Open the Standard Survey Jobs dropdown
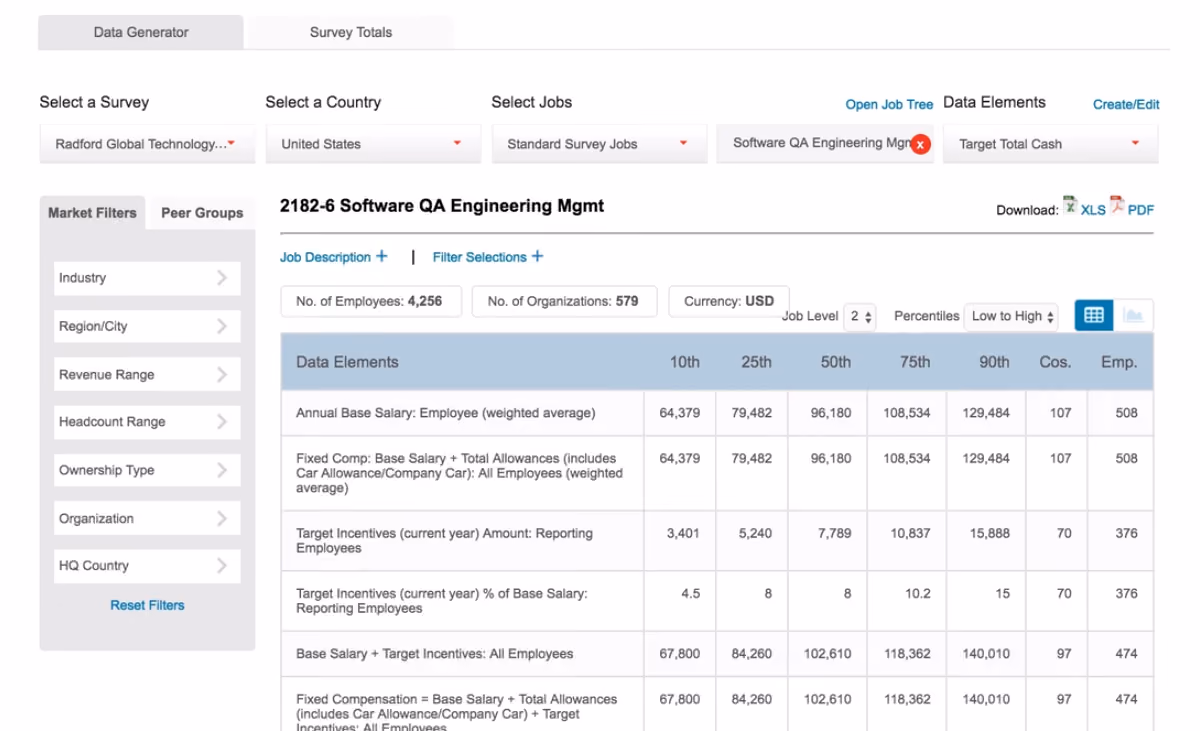1200x731 pixels. (x=599, y=144)
